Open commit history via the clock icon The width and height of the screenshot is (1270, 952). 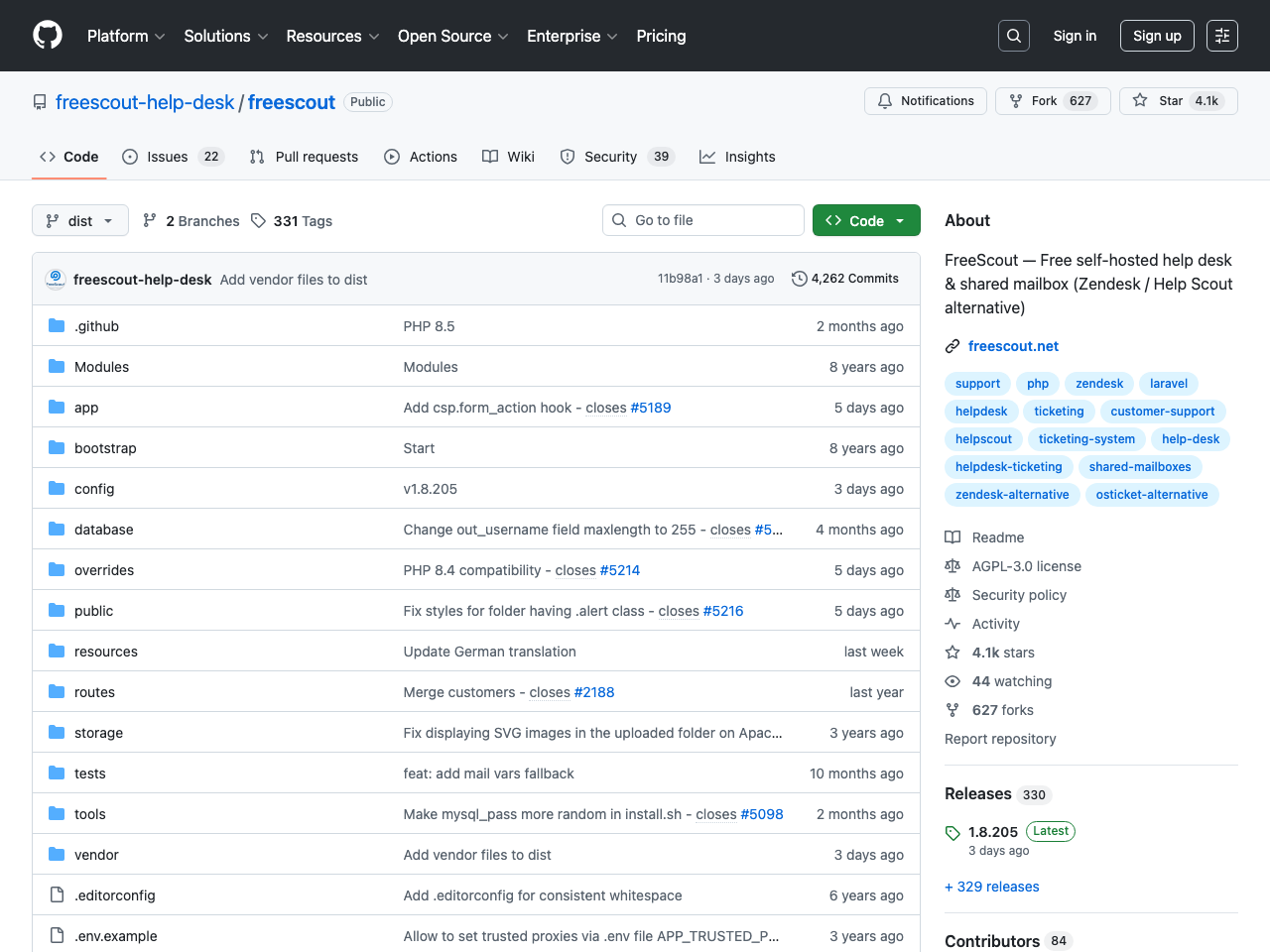pos(800,279)
